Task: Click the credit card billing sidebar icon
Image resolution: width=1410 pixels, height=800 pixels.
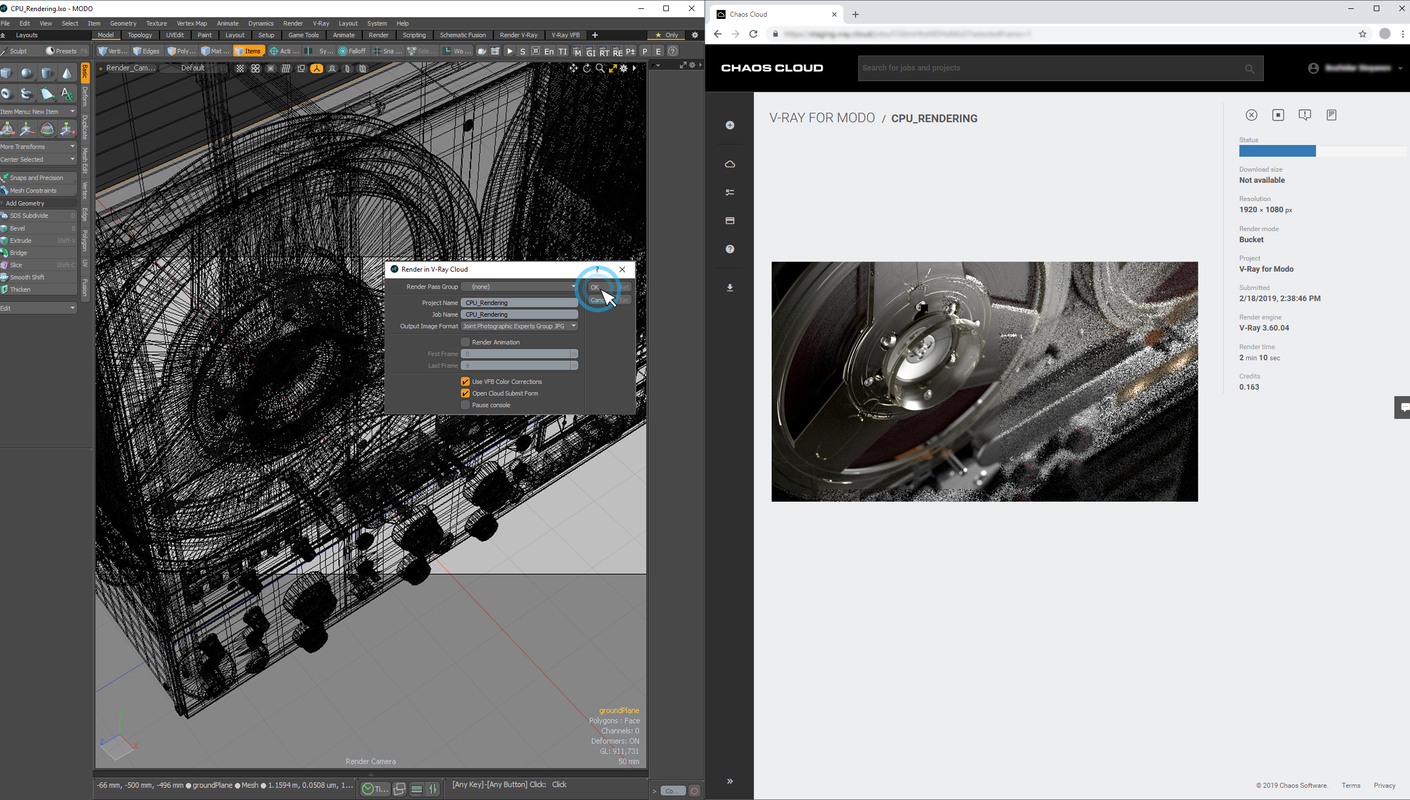Action: tap(730, 221)
